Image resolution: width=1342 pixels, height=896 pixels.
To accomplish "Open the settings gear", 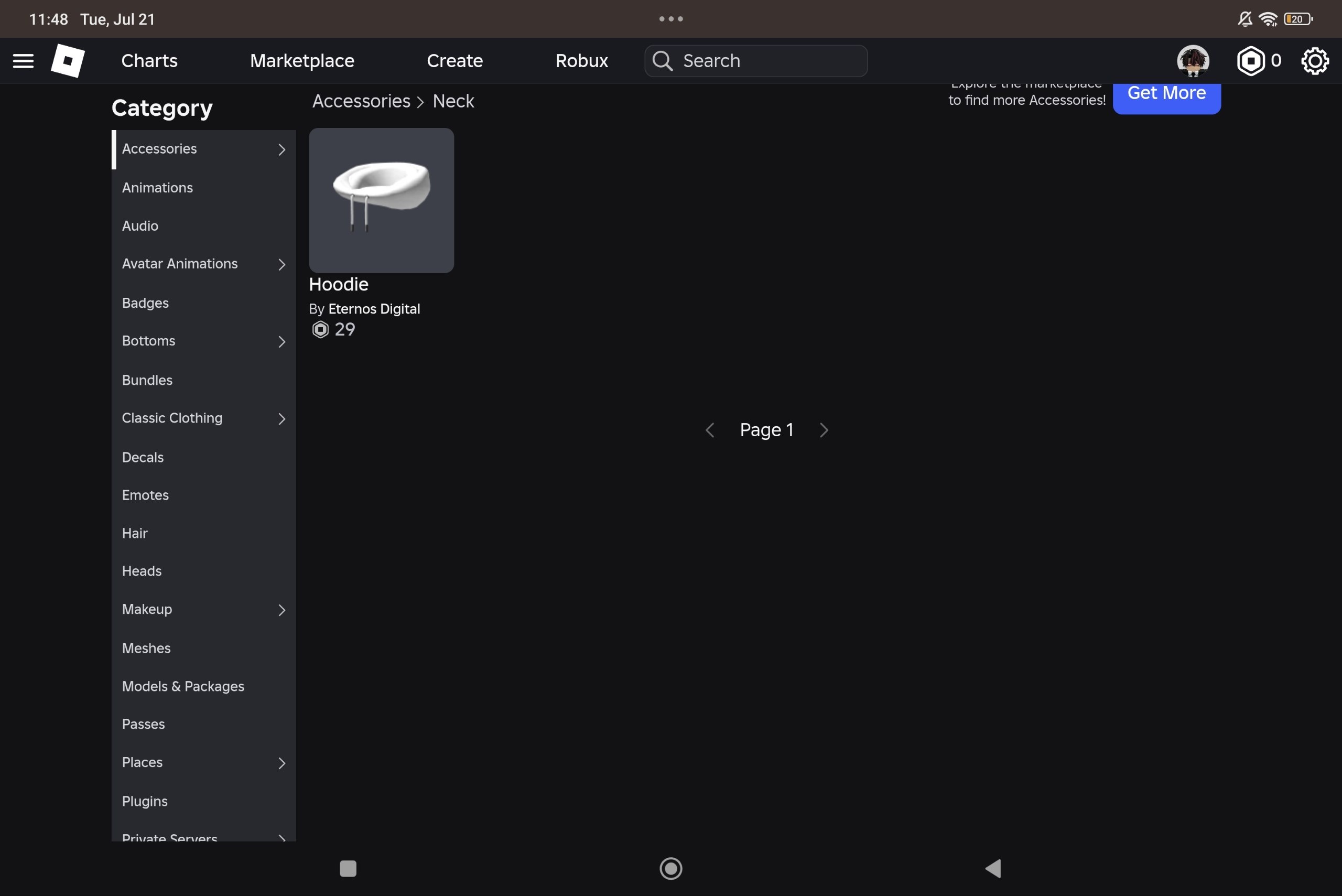I will coord(1315,61).
